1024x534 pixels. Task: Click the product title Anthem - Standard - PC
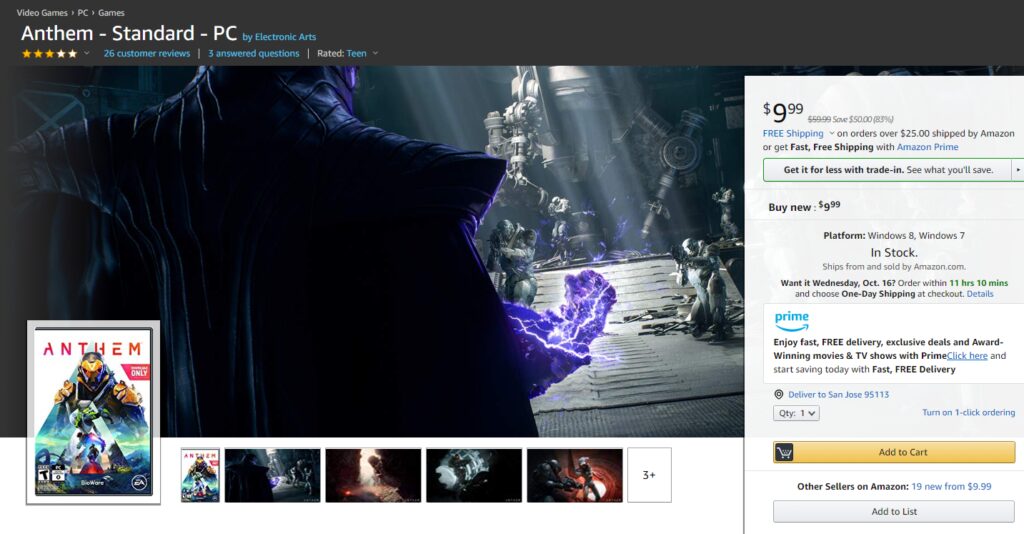129,33
